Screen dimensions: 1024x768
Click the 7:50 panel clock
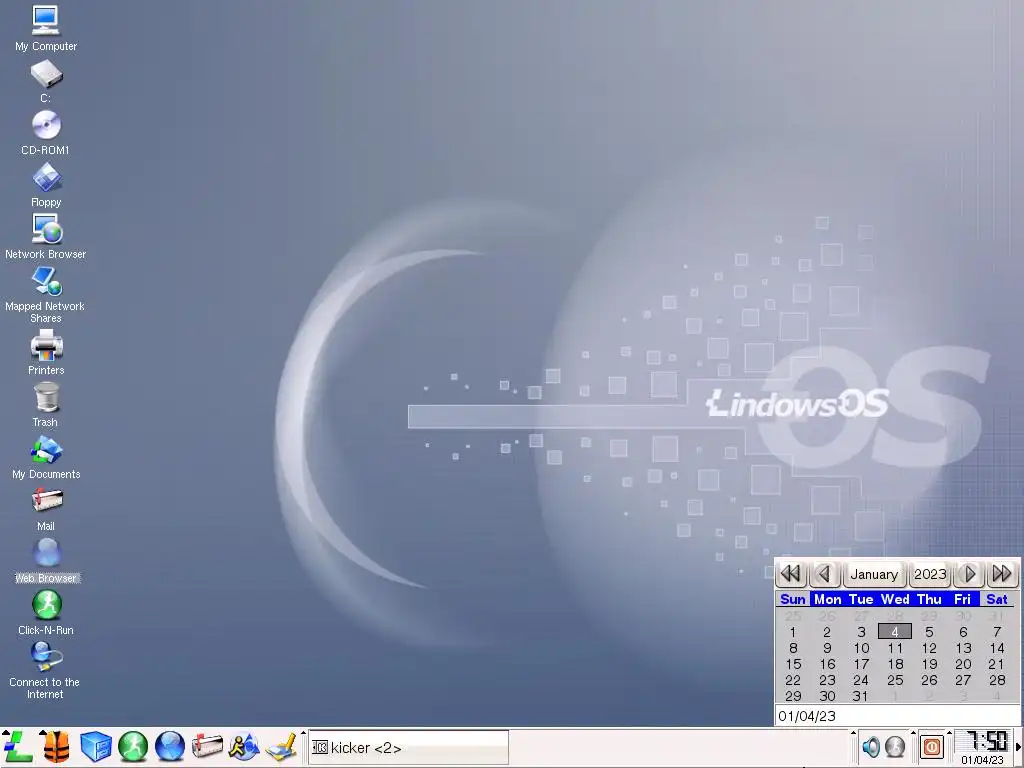[985, 741]
